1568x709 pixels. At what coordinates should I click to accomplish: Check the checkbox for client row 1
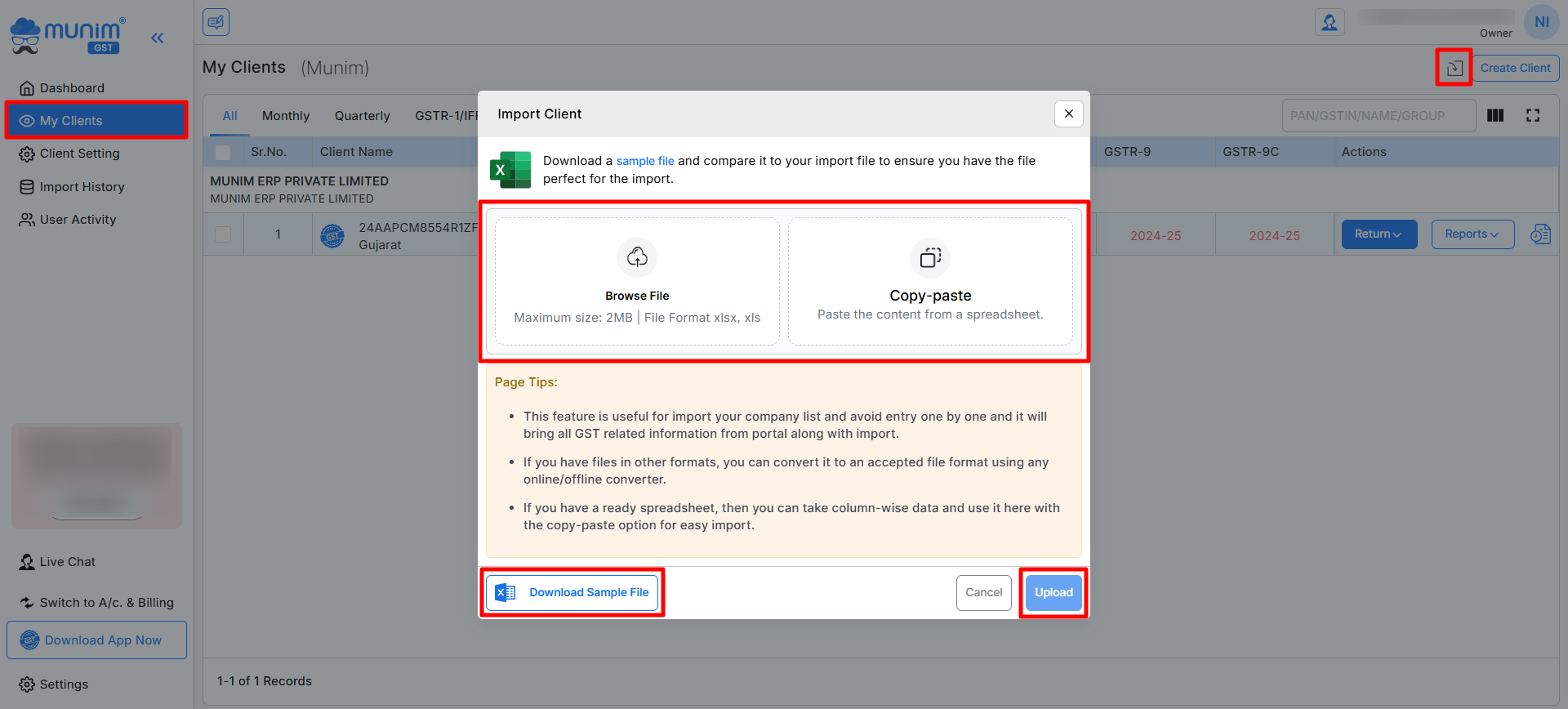click(223, 234)
